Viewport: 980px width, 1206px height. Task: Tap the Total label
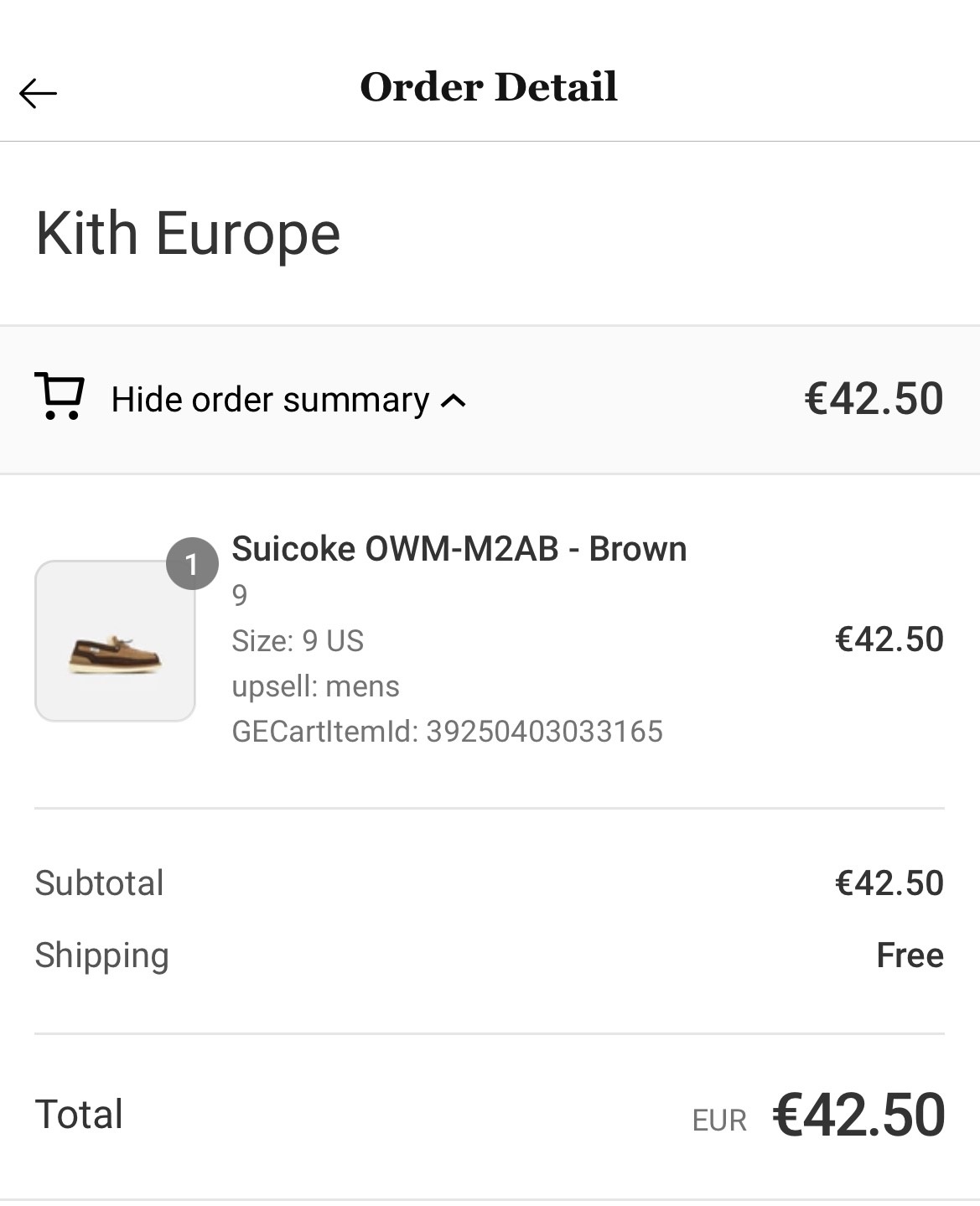tap(79, 1115)
